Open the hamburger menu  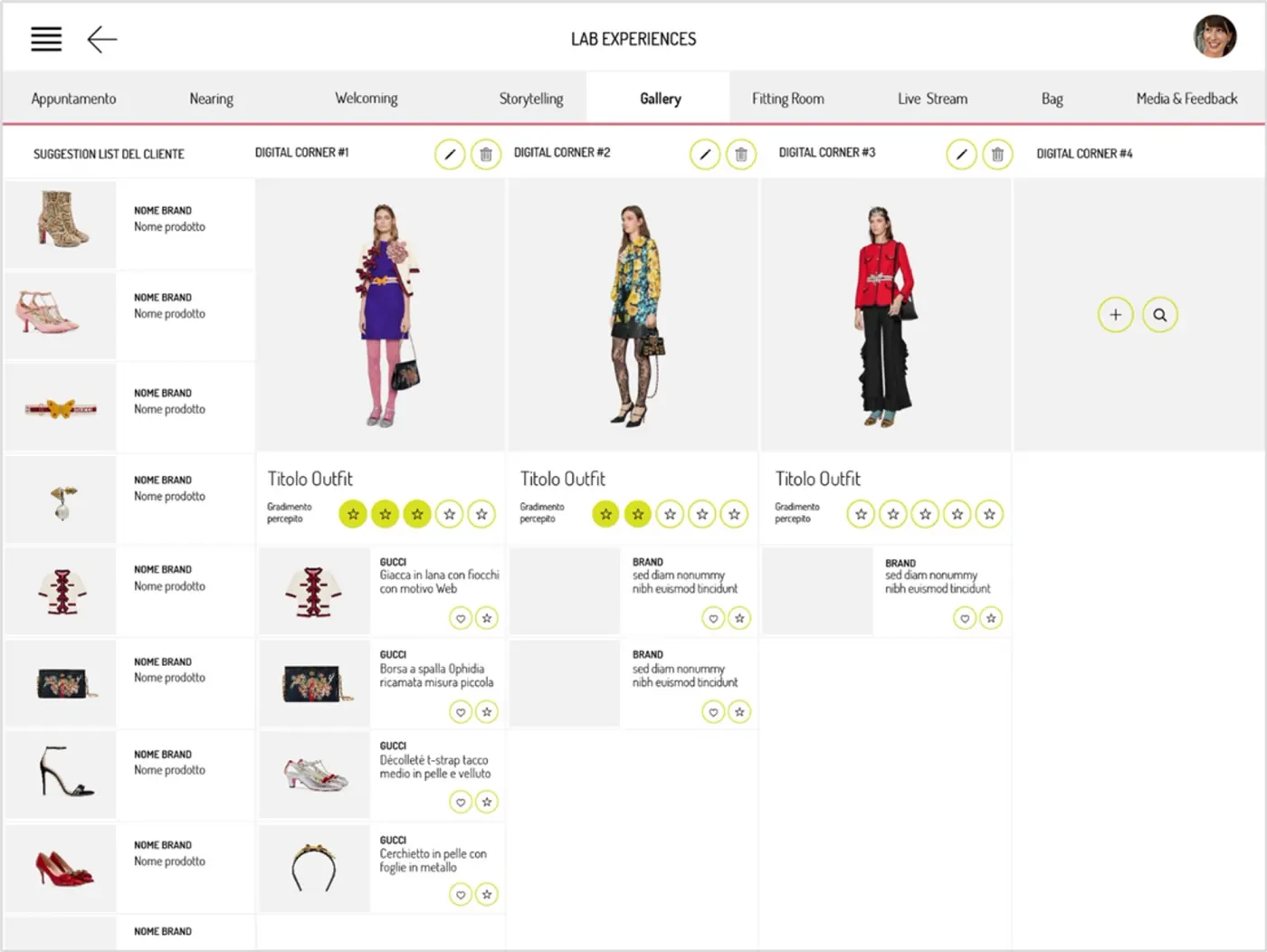46,39
